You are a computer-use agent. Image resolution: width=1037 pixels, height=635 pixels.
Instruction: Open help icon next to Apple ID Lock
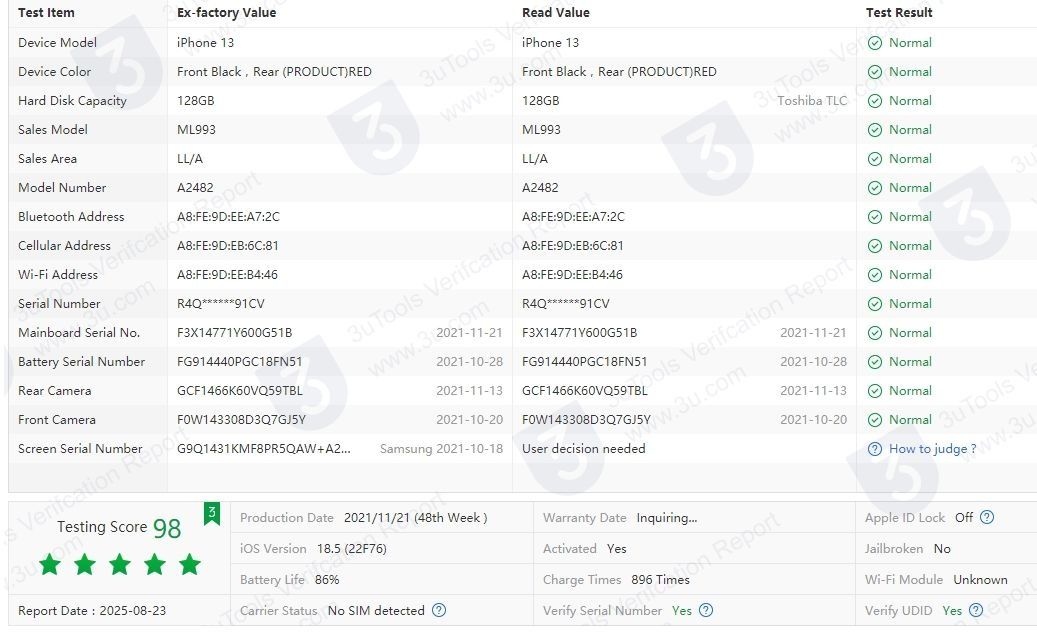(987, 517)
